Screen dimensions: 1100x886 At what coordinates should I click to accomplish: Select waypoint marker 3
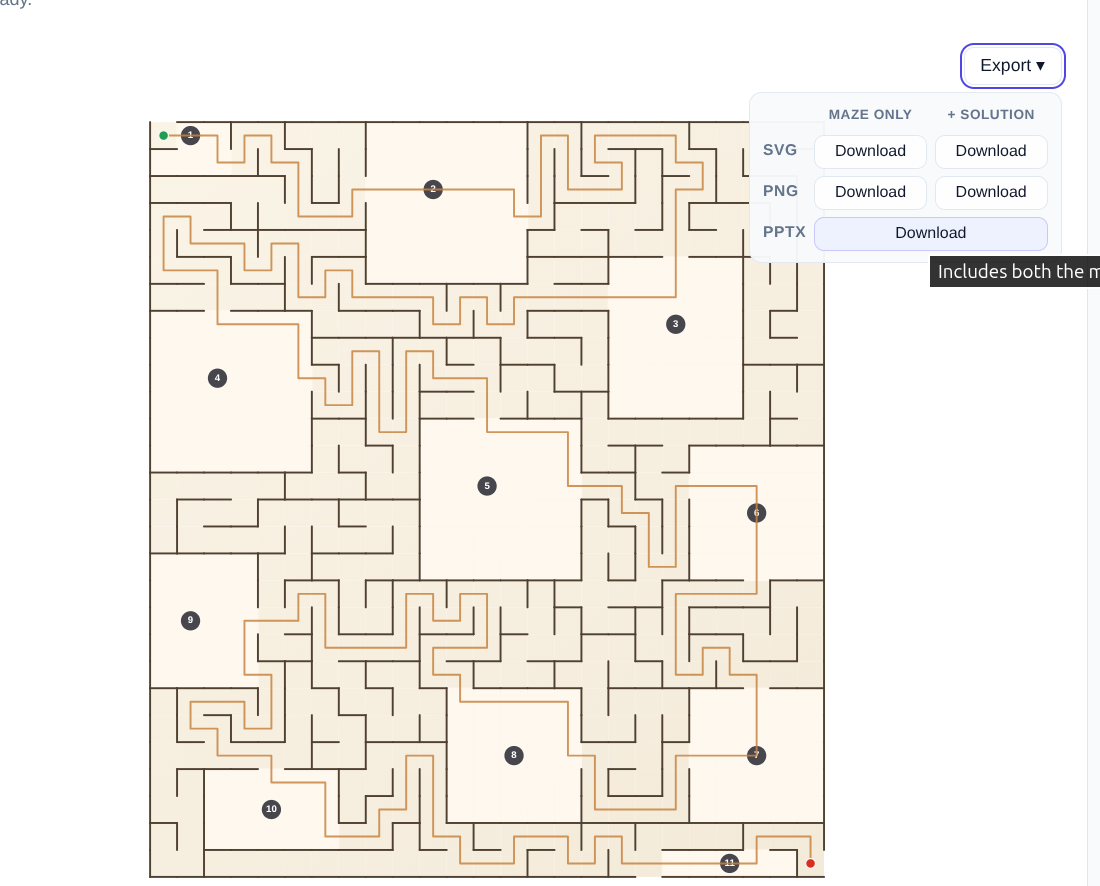[675, 323]
